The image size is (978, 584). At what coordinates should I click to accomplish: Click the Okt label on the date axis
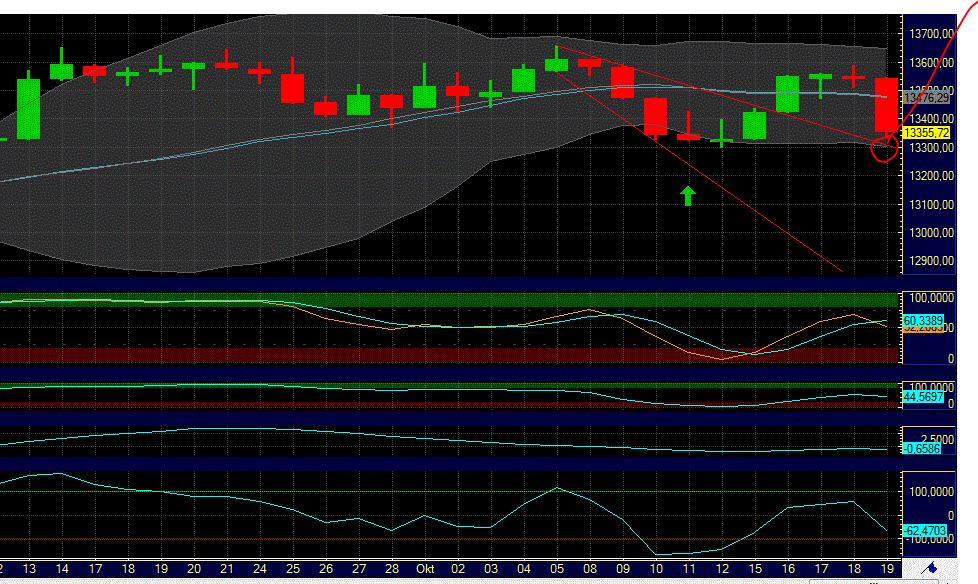[425, 568]
